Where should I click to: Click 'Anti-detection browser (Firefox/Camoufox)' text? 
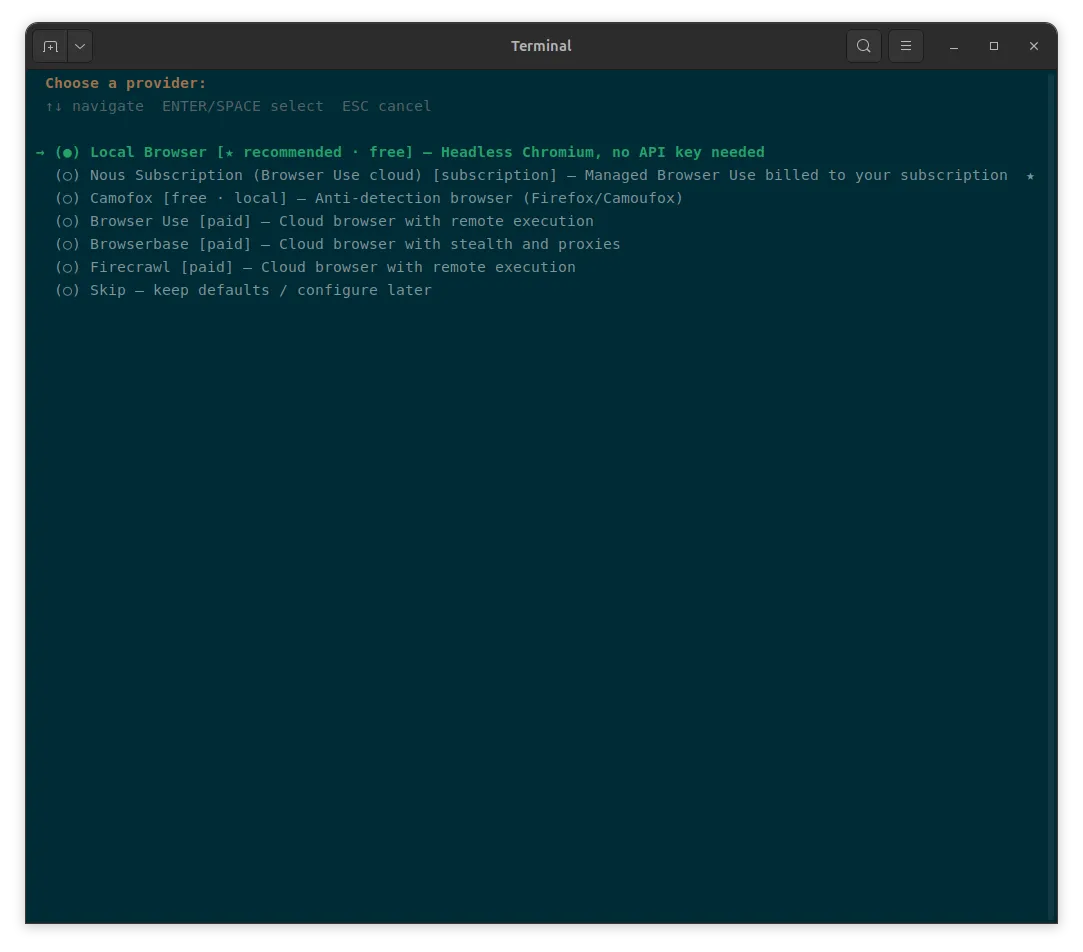tap(499, 198)
